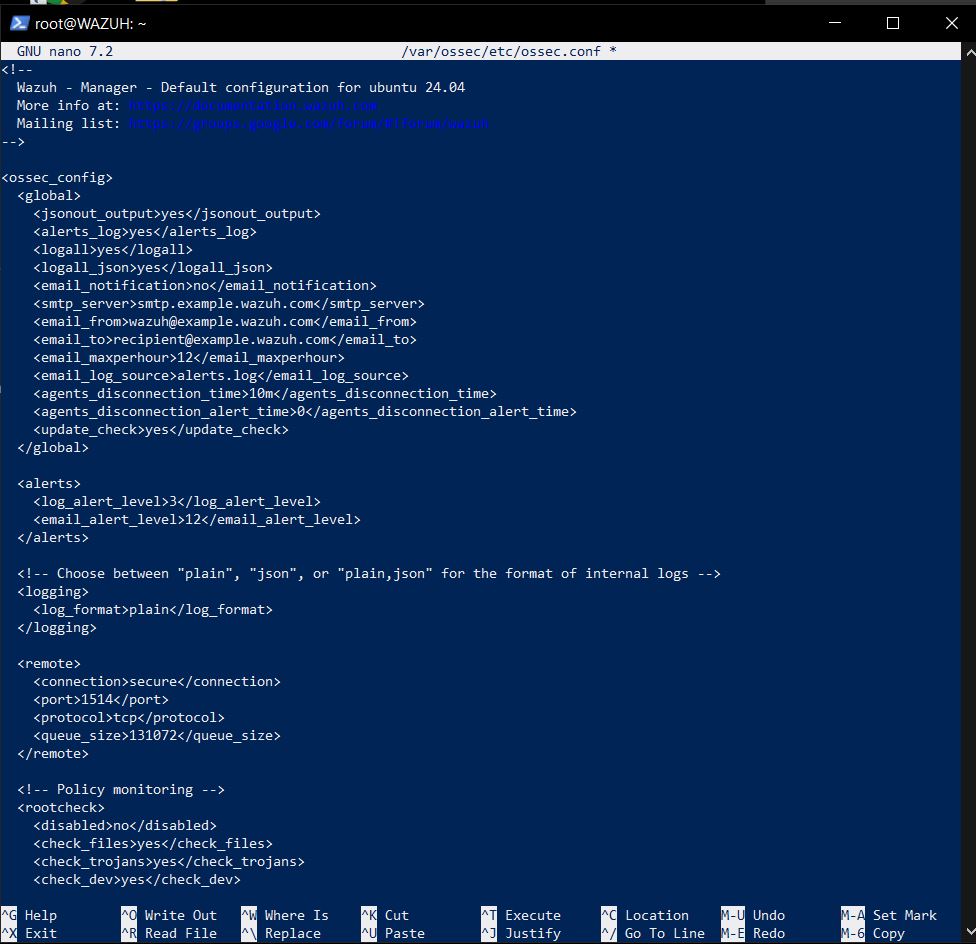Click the alerts_log yes line

tap(145, 231)
